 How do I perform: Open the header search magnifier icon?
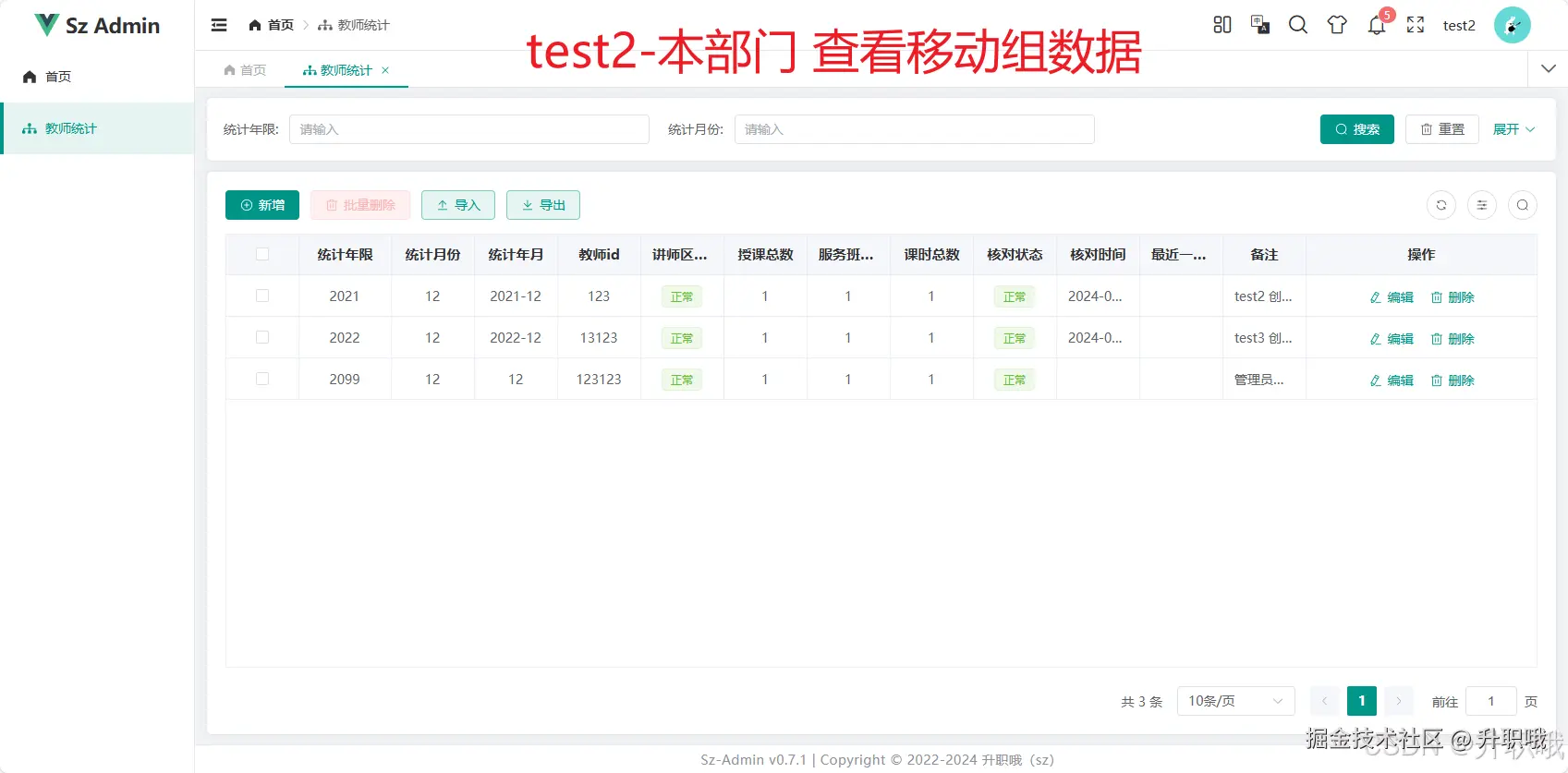click(x=1298, y=25)
